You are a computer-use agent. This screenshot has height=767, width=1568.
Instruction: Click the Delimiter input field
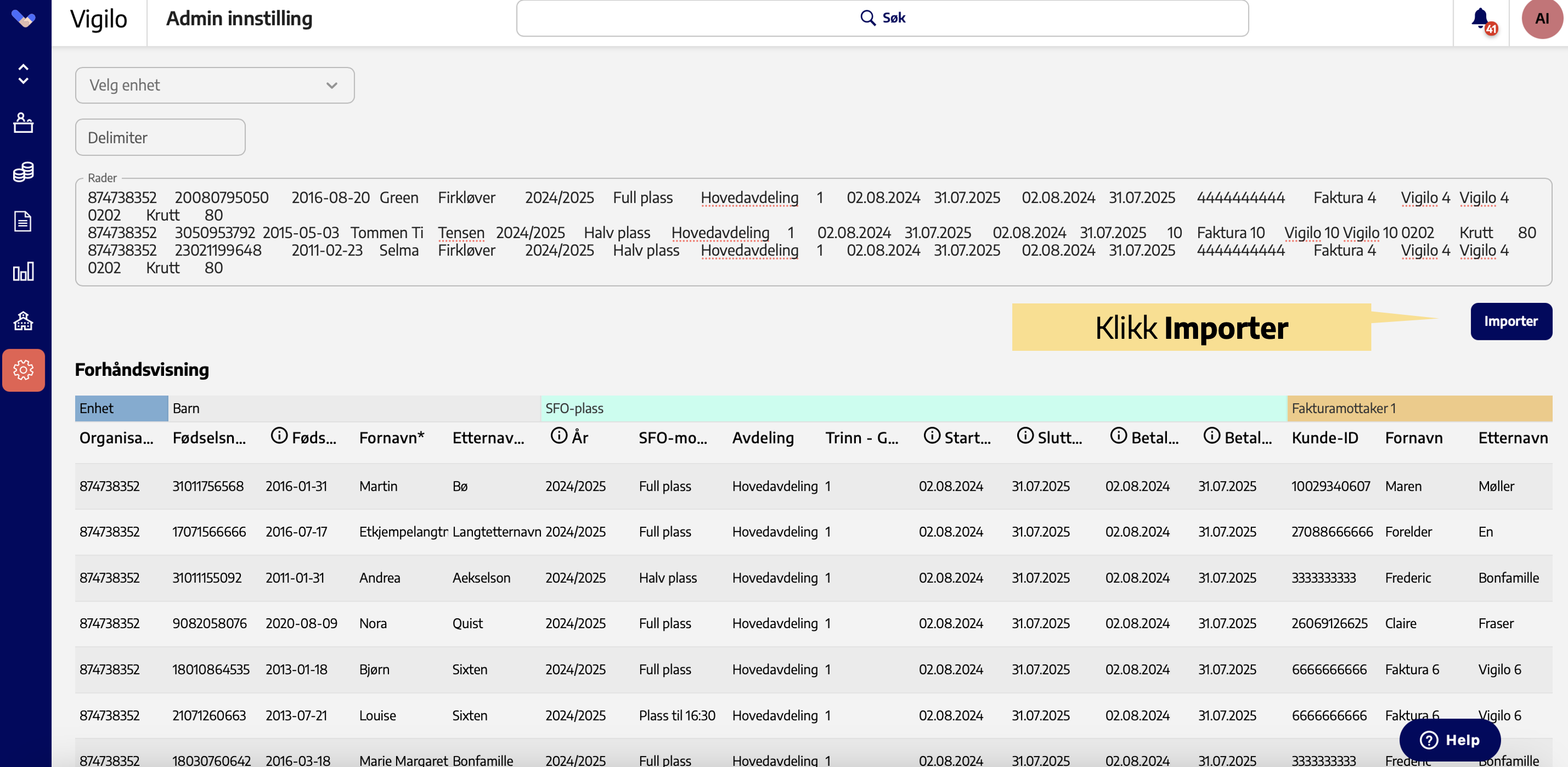(x=160, y=138)
